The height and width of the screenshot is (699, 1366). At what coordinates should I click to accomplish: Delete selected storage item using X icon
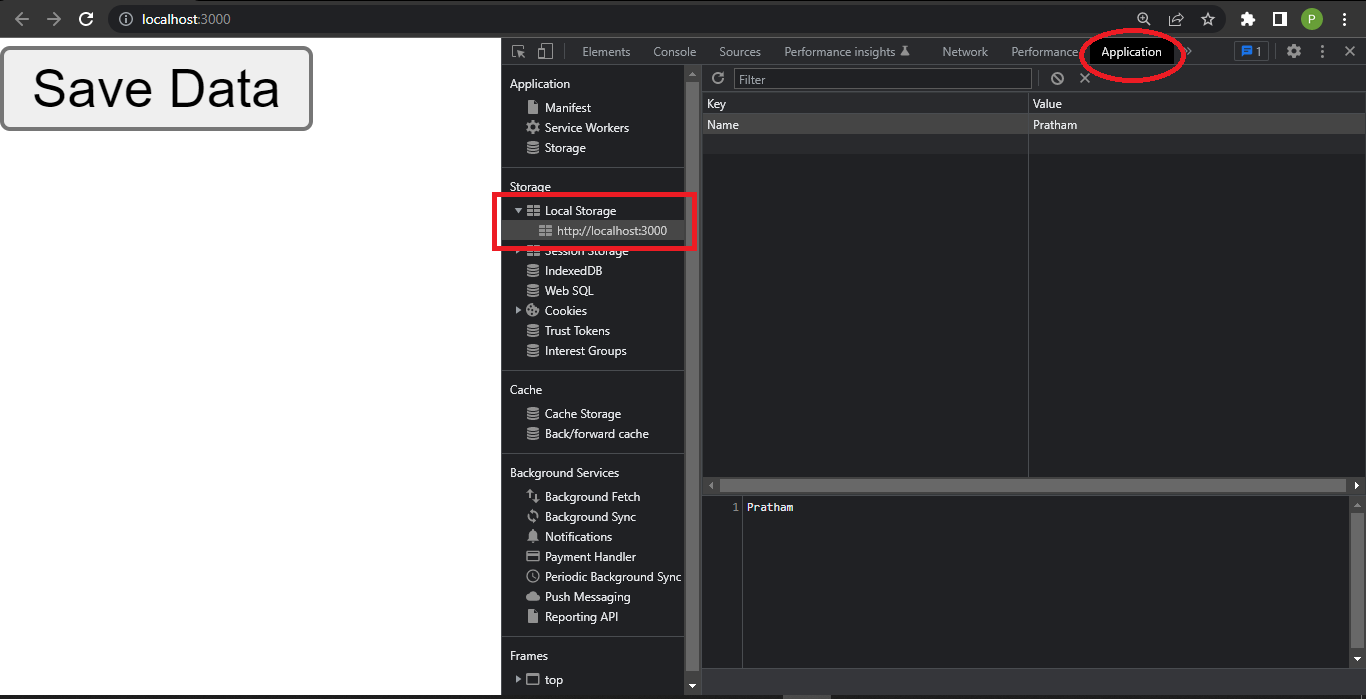[x=1085, y=78]
